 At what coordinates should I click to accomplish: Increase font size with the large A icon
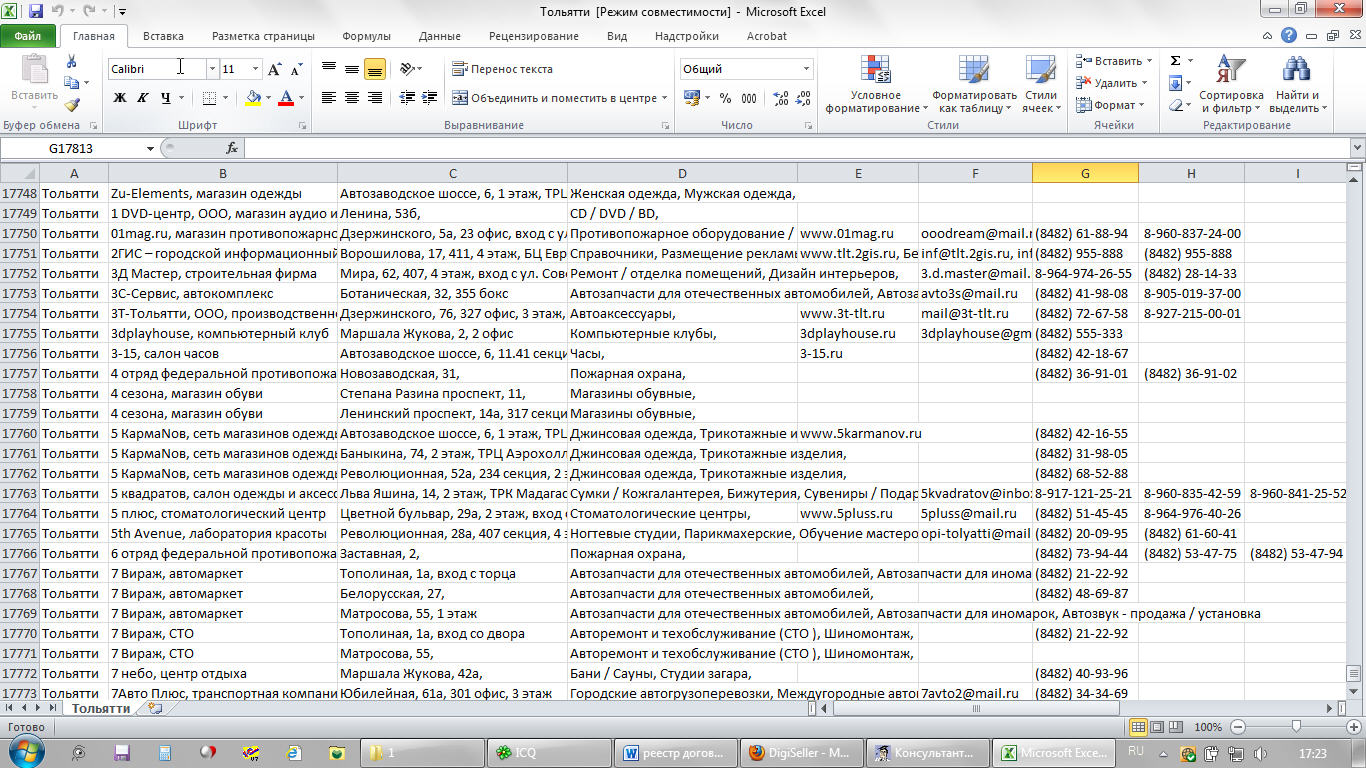tap(274, 69)
